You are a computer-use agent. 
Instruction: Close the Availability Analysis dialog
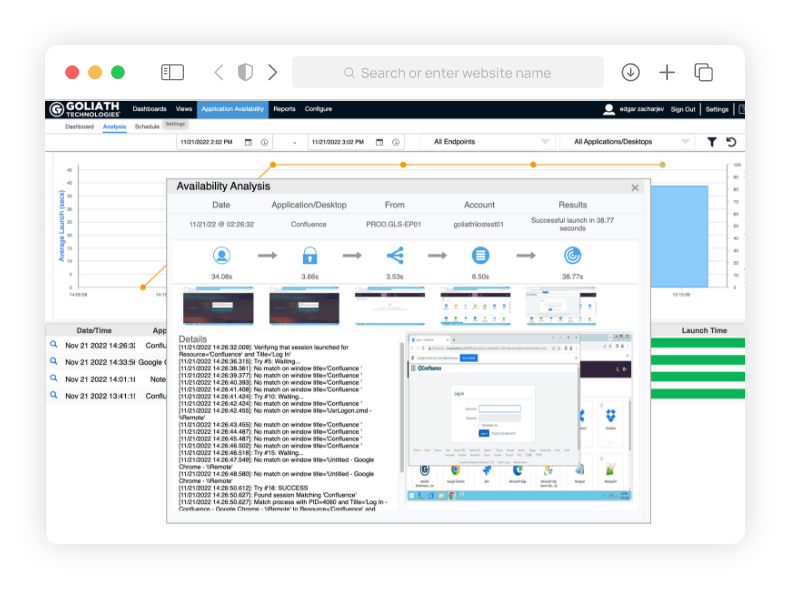[635, 187]
